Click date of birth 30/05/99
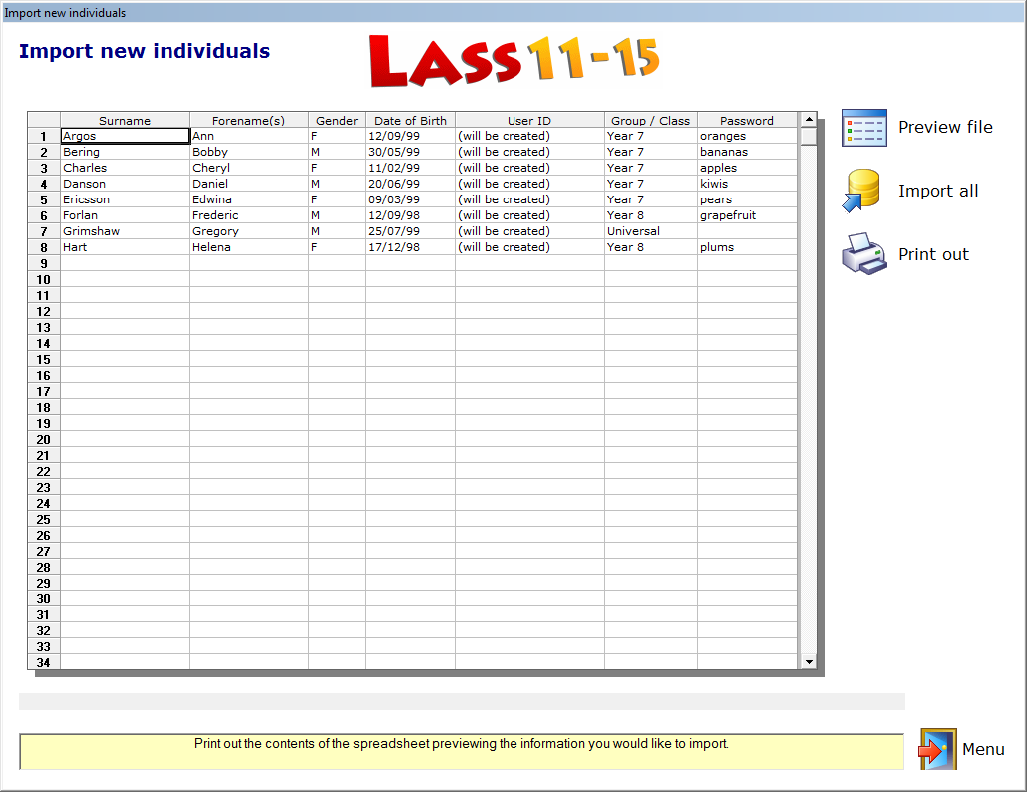 tap(410, 152)
